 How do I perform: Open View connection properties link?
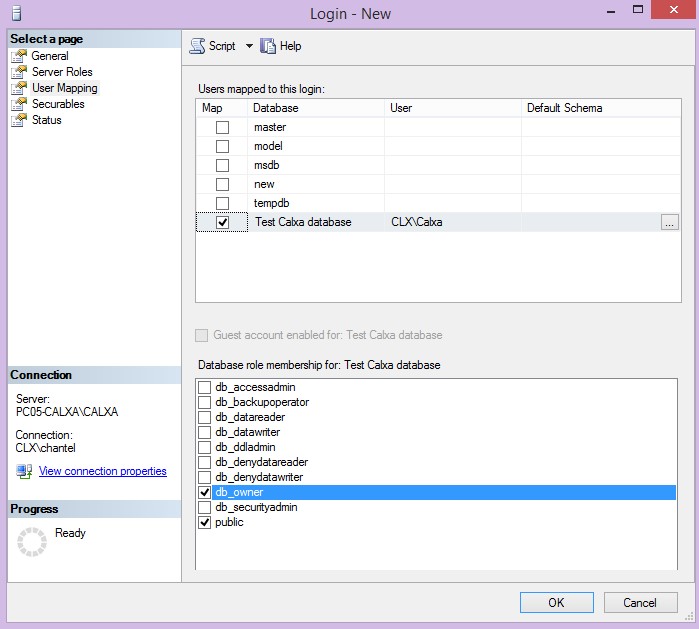click(x=103, y=471)
